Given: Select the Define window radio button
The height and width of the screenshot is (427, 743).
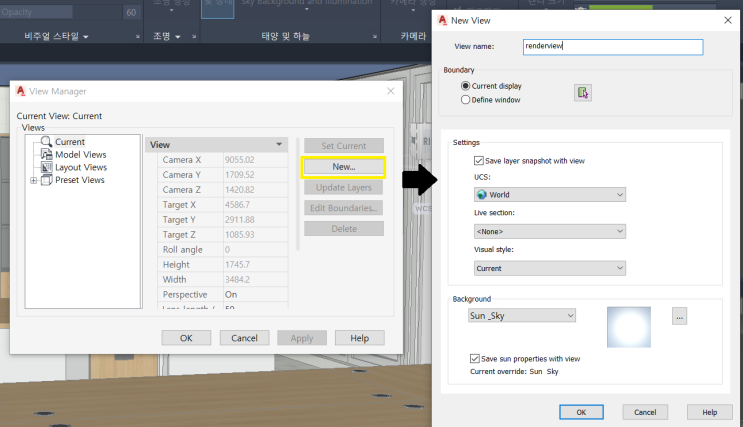Looking at the screenshot, I should click(x=465, y=100).
